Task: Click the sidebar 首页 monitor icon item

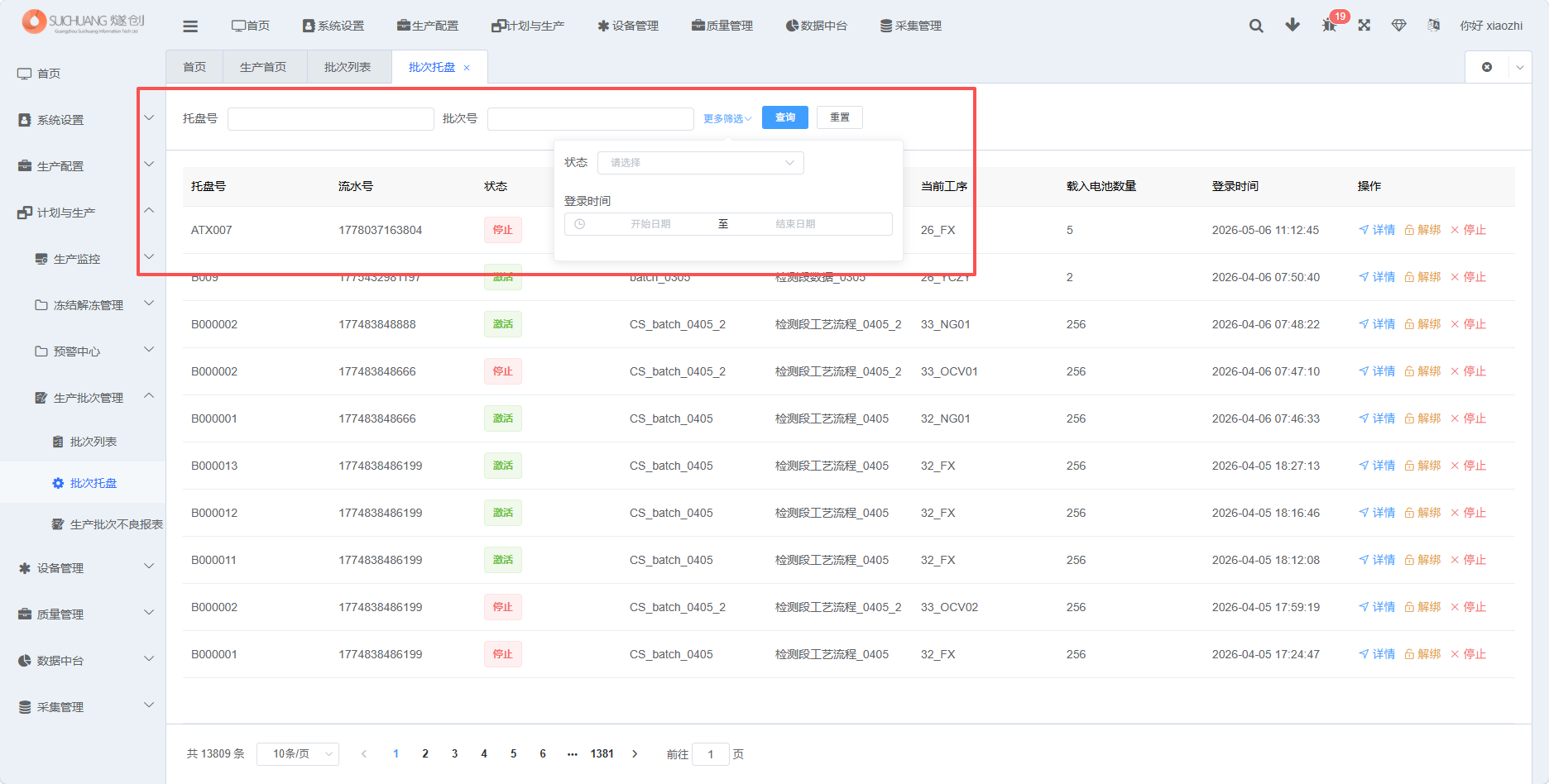Action: (x=83, y=74)
